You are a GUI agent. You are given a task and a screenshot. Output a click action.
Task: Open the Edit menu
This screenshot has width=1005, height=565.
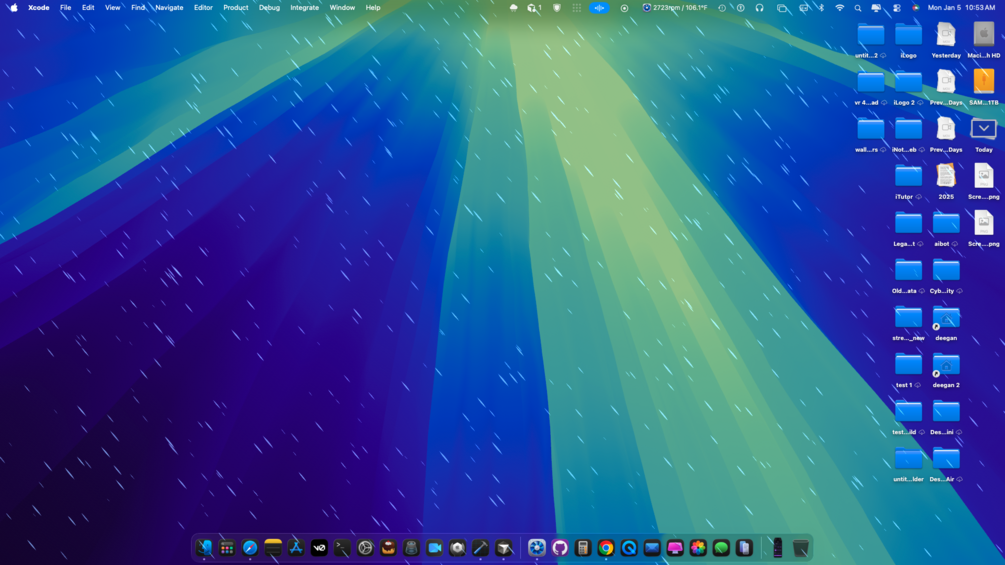[x=88, y=8]
